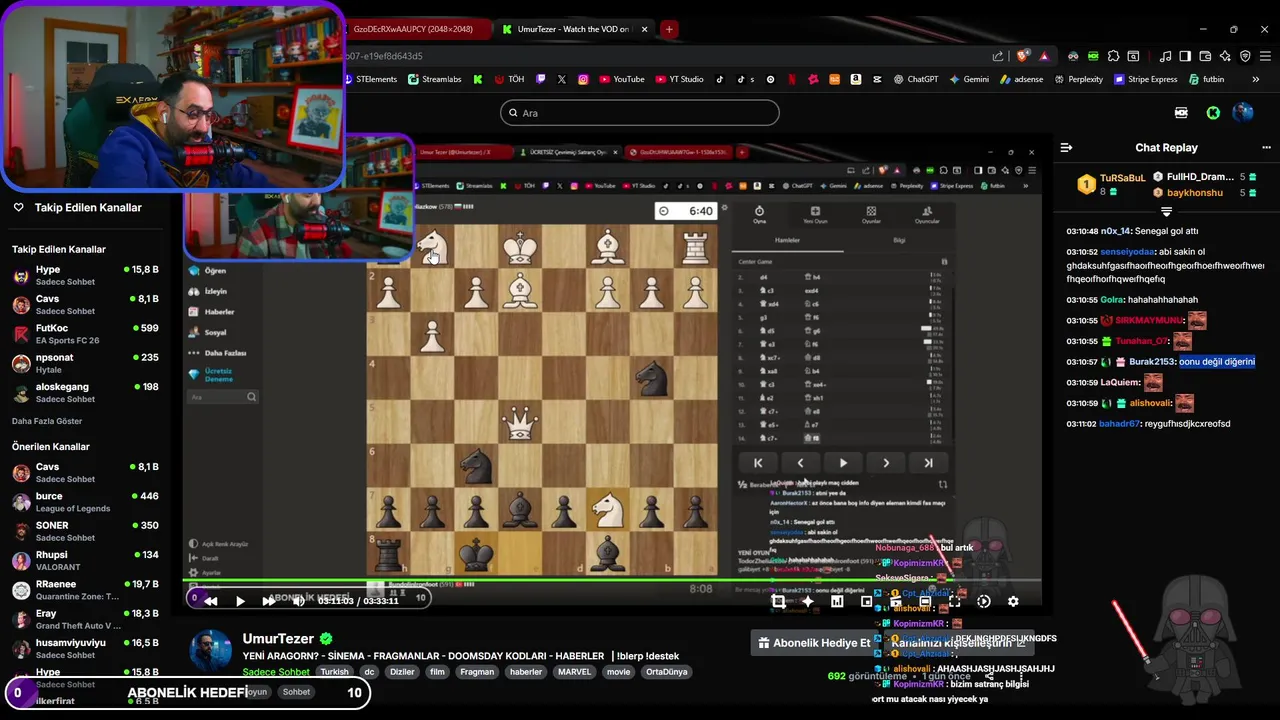Open browser extensions puzzle icon
The width and height of the screenshot is (1280, 720).
1115,56
